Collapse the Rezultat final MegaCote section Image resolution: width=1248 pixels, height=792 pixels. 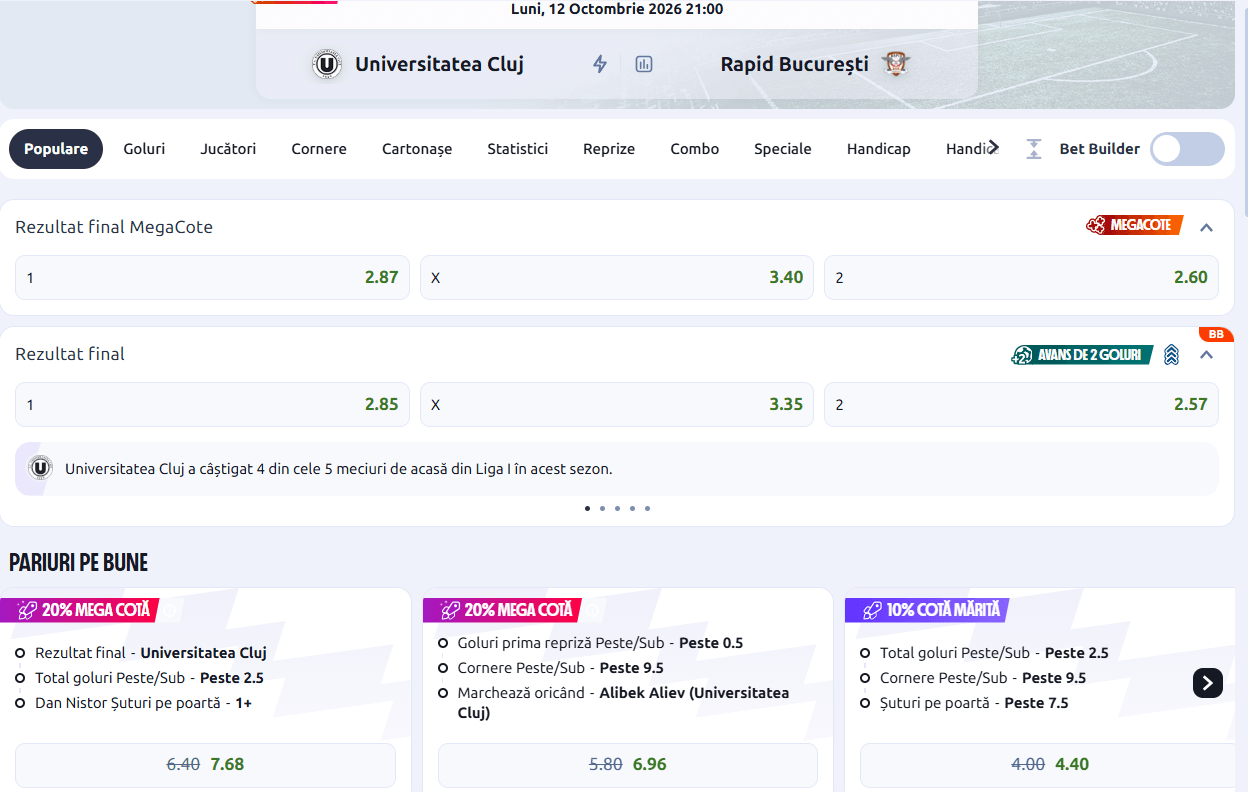coord(1206,227)
